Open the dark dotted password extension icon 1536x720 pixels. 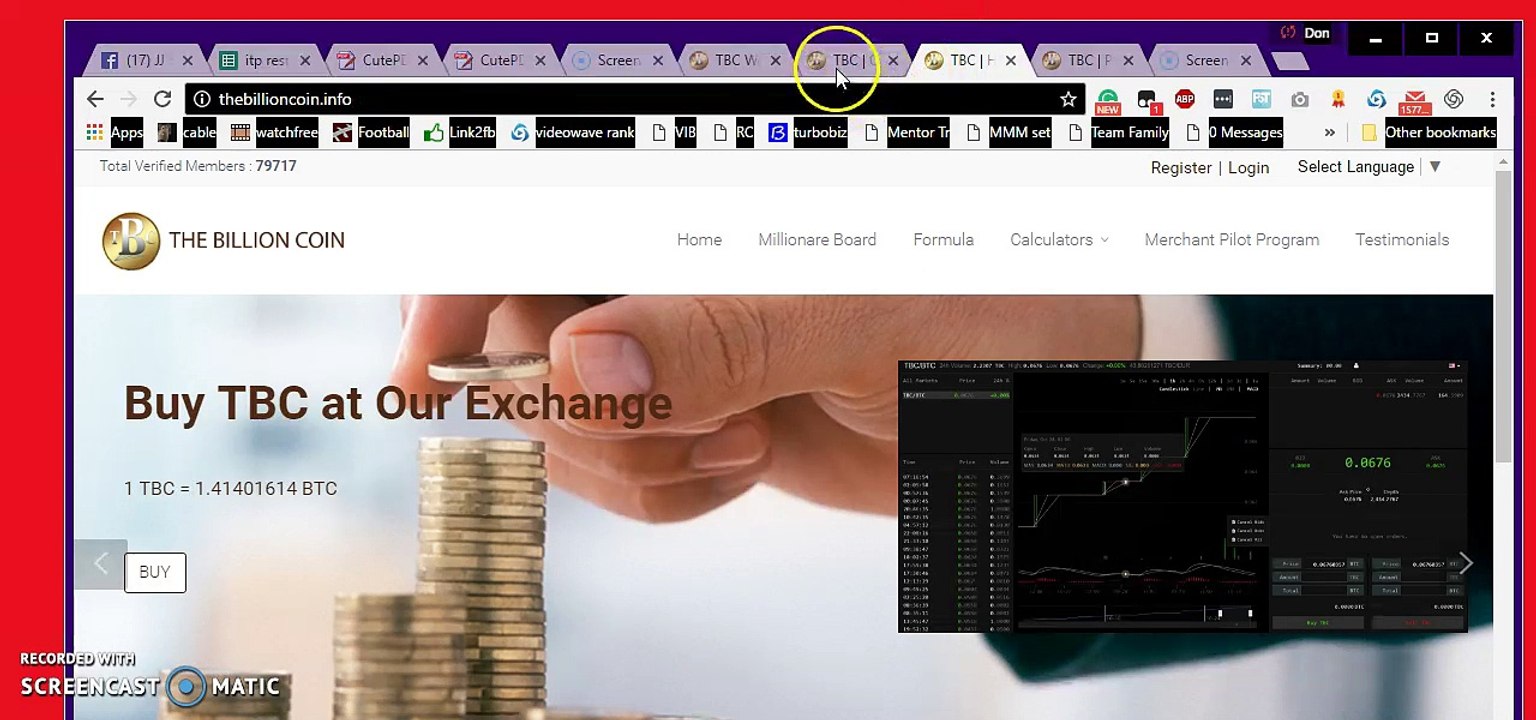(1222, 99)
